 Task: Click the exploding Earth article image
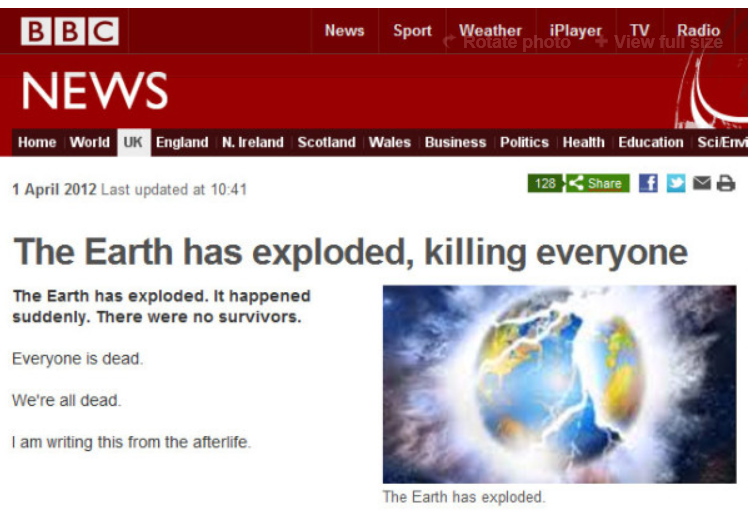(559, 384)
